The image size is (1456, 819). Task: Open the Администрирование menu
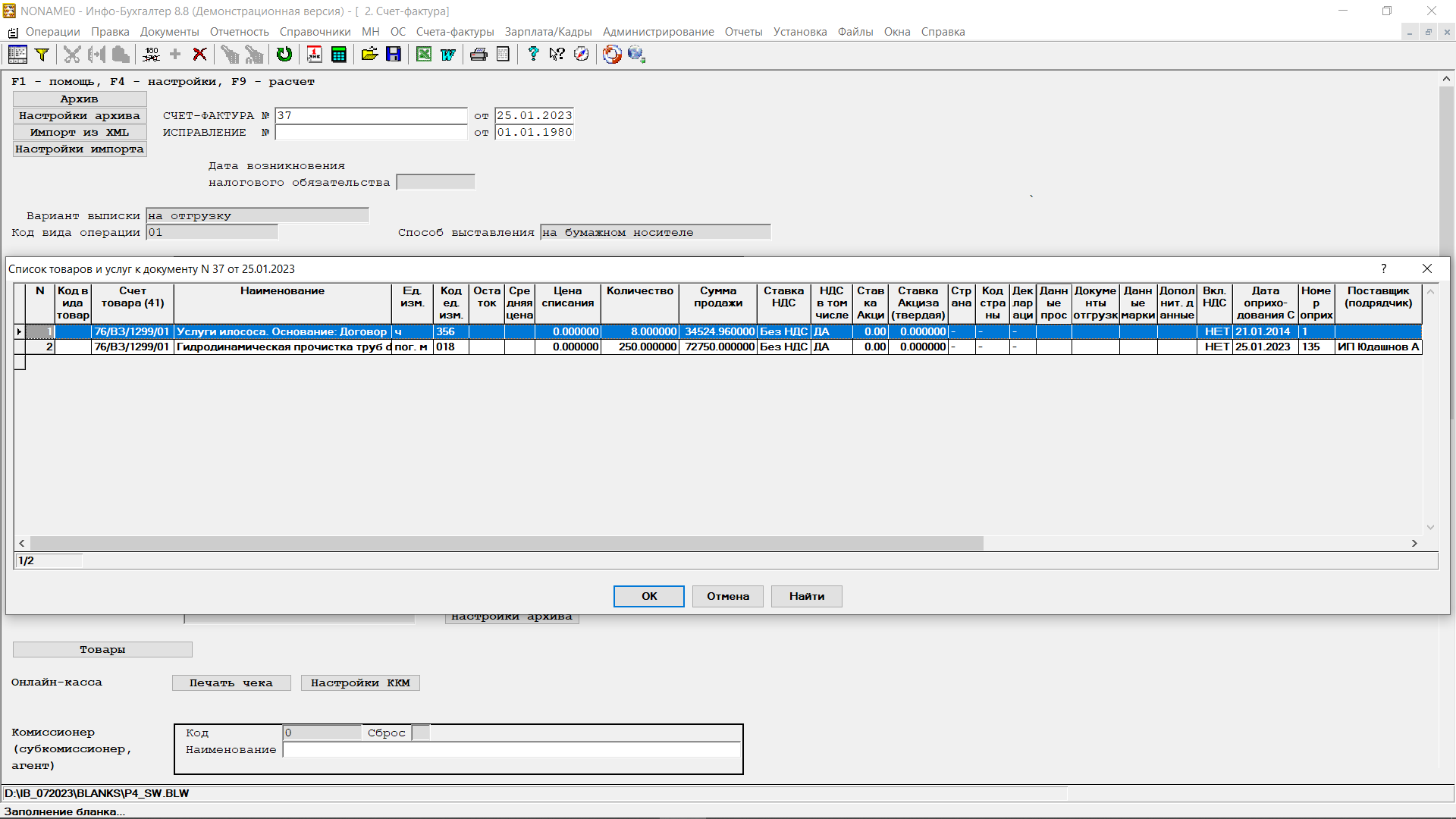coord(658,32)
